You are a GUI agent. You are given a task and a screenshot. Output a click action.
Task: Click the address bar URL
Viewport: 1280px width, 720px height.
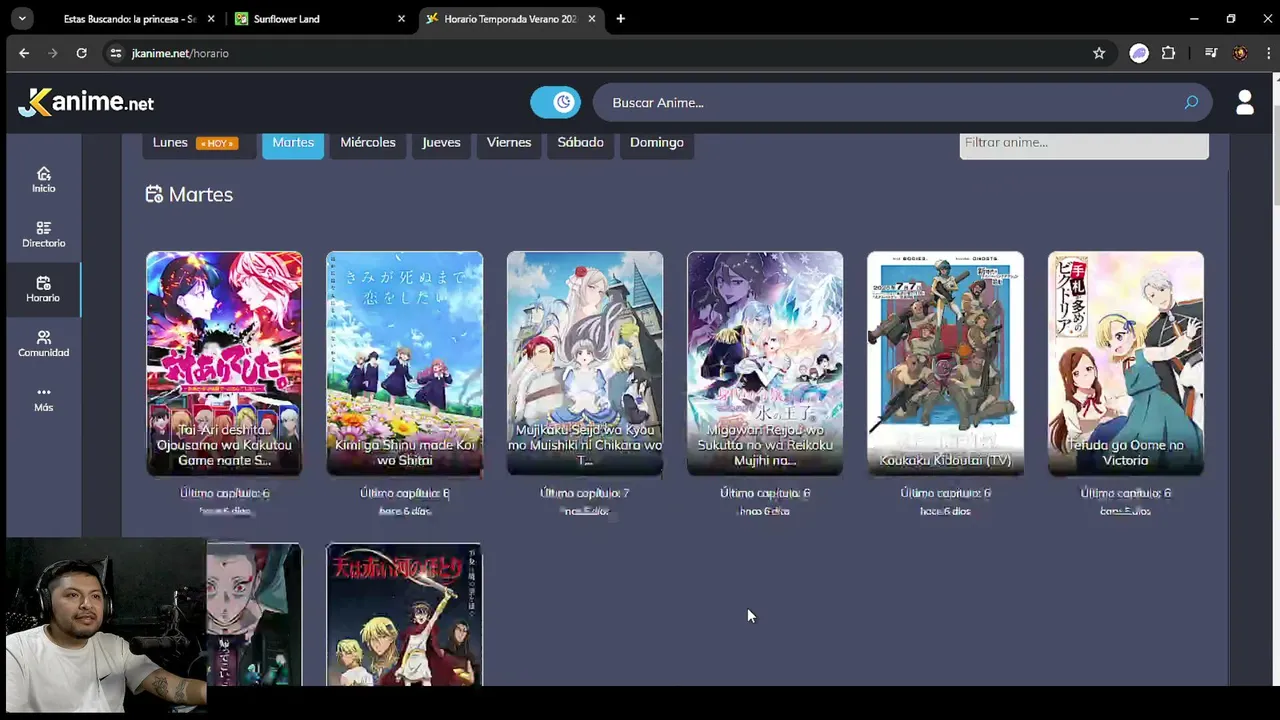(180, 53)
